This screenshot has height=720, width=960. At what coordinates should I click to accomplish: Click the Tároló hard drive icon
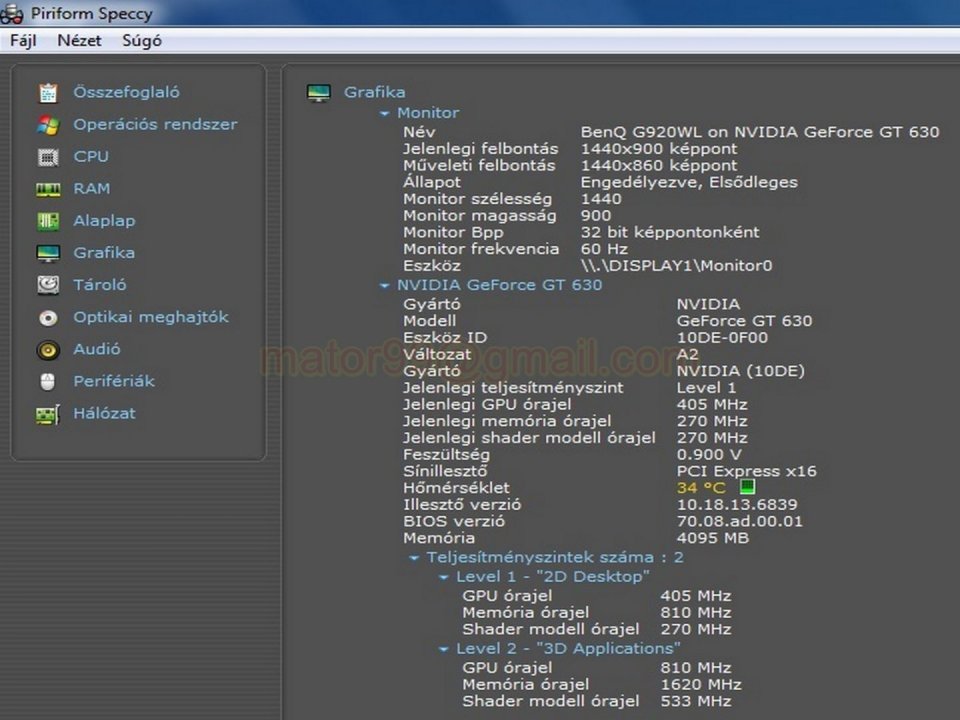[48, 285]
